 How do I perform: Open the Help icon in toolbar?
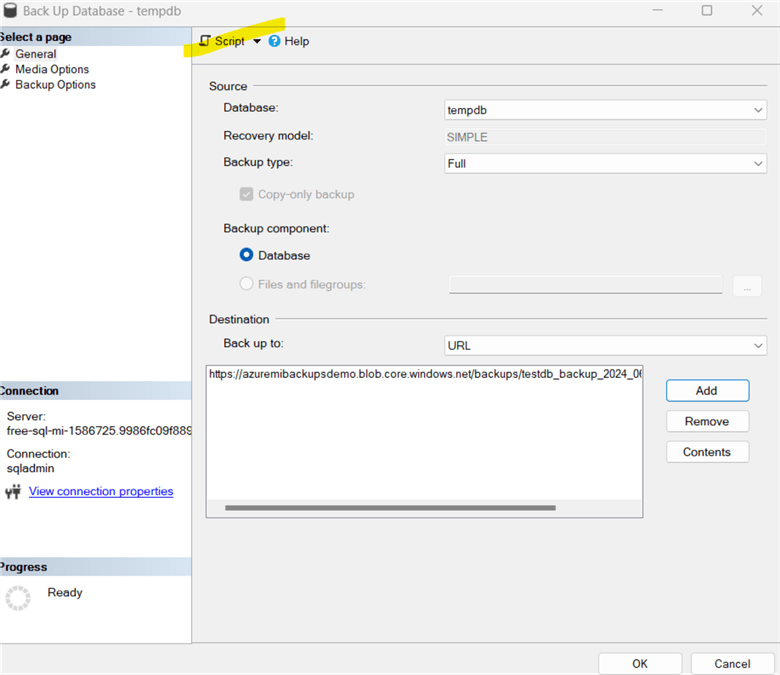275,41
